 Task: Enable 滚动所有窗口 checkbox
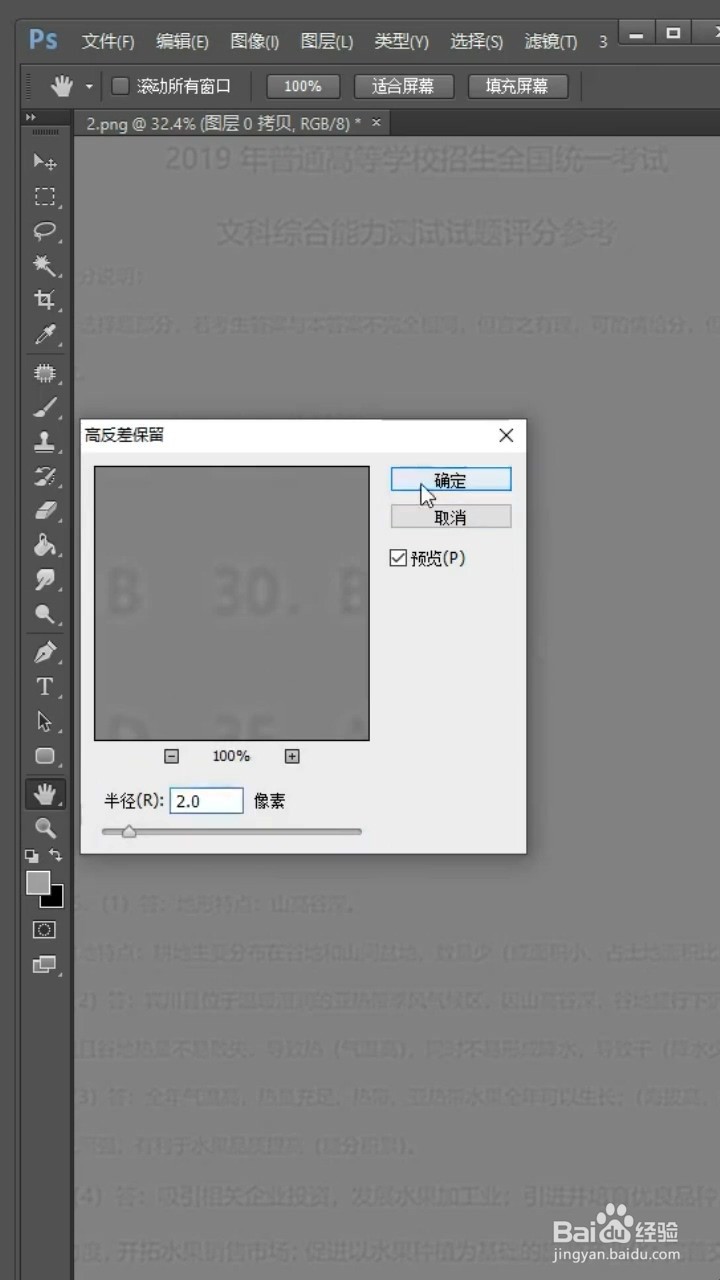click(x=120, y=86)
